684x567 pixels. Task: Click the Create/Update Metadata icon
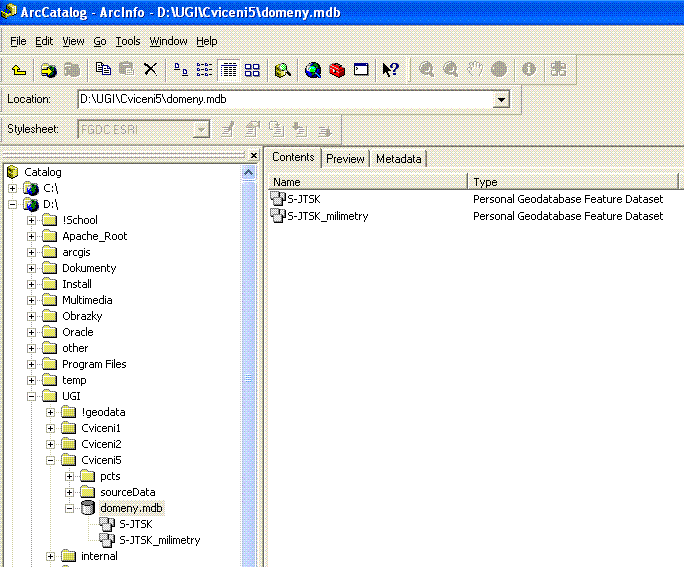tap(276, 129)
